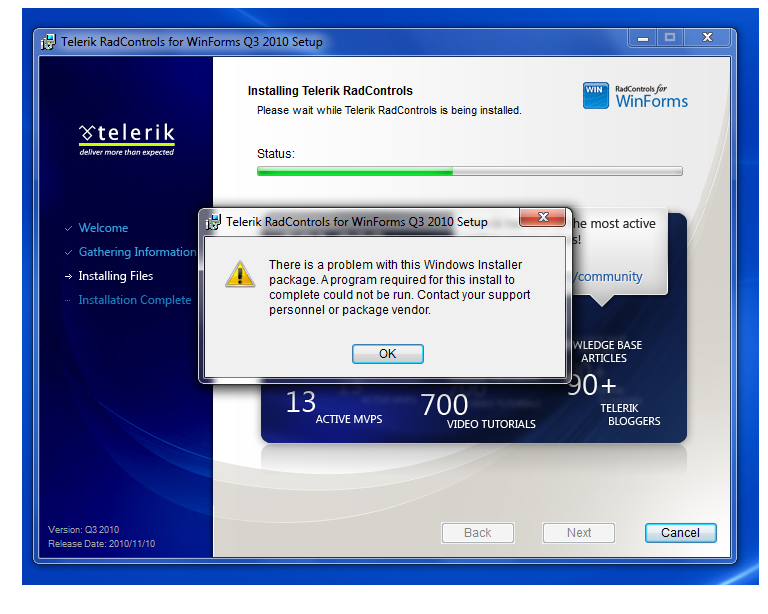Screen dimensions: 768x614
Task: Click the '13 ACTIVE MVPS' text
Action: tap(334, 407)
